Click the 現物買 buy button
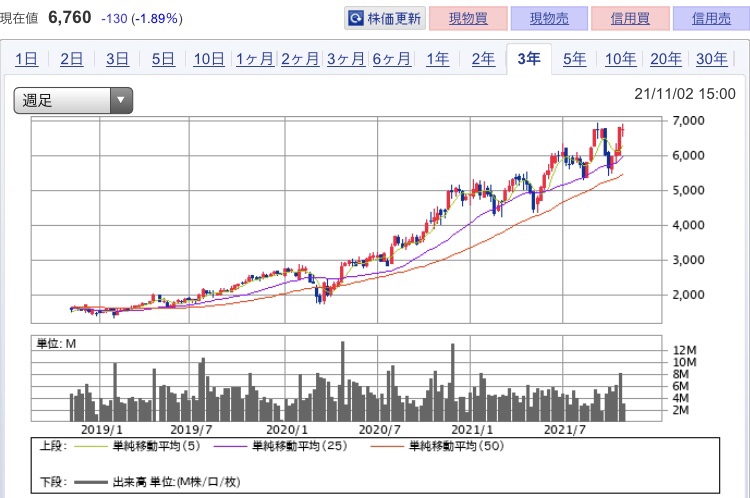The height and width of the screenshot is (498, 750). pos(468,18)
